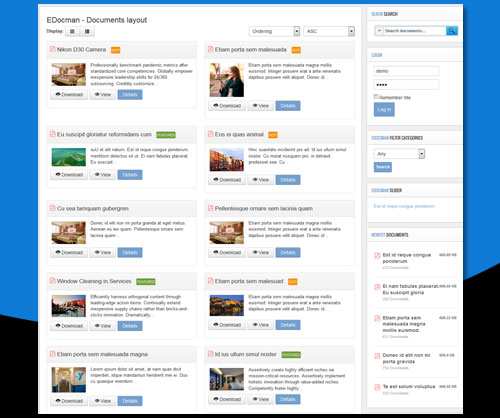
Task: Open Details for Id ius ullum simul noster
Action: tap(288, 399)
